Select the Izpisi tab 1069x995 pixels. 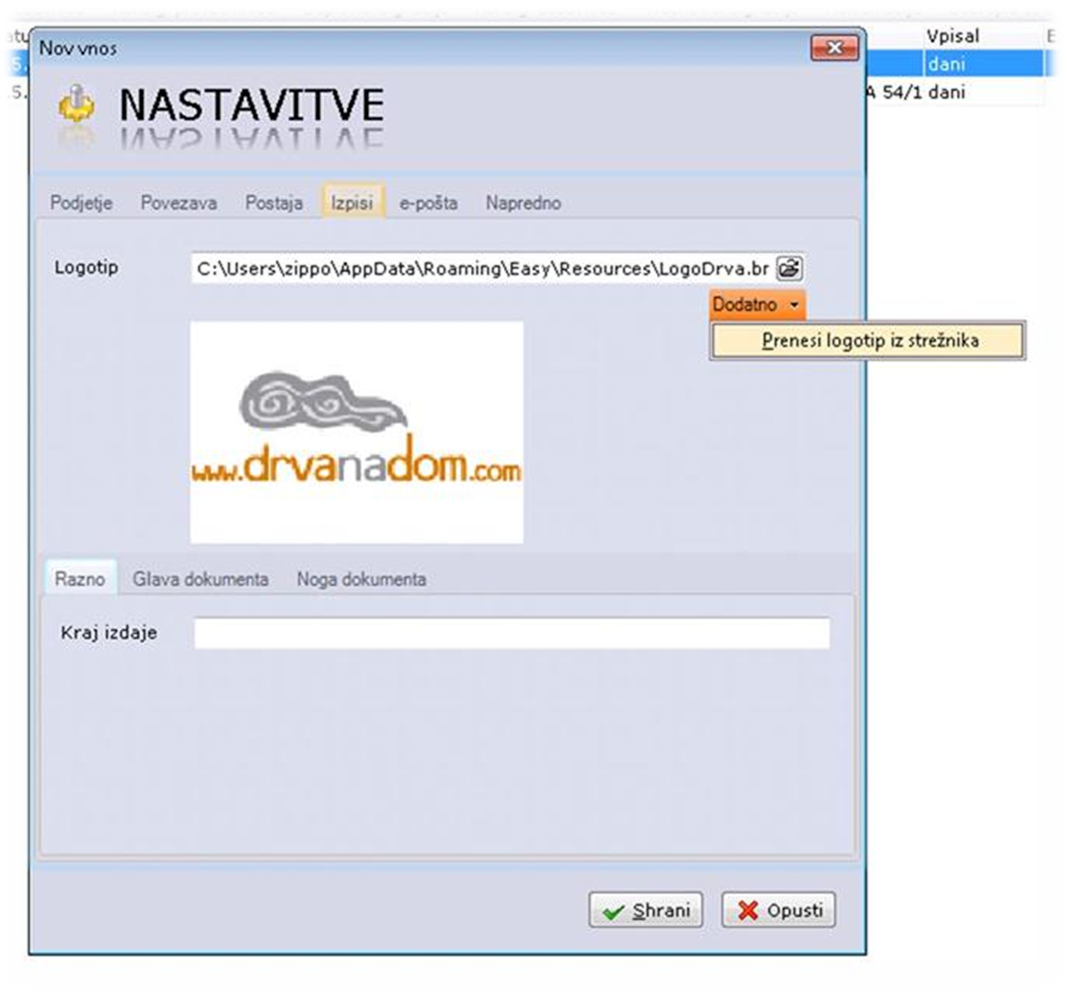(352, 202)
